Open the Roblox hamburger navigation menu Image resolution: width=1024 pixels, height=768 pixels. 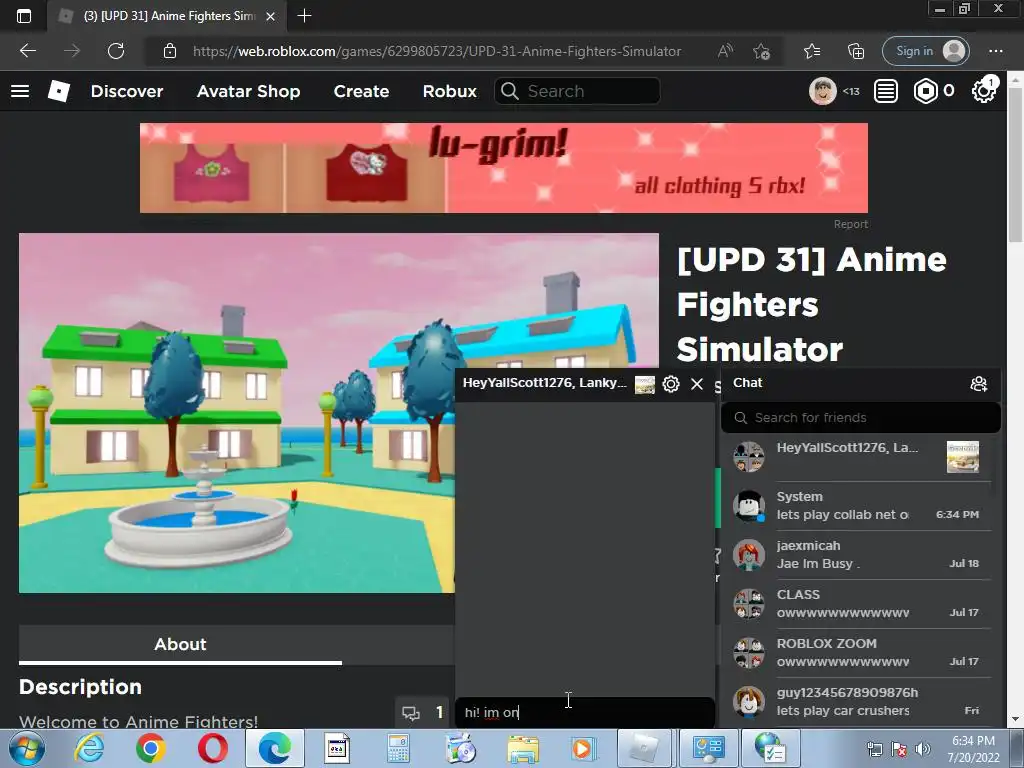pyautogui.click(x=20, y=91)
